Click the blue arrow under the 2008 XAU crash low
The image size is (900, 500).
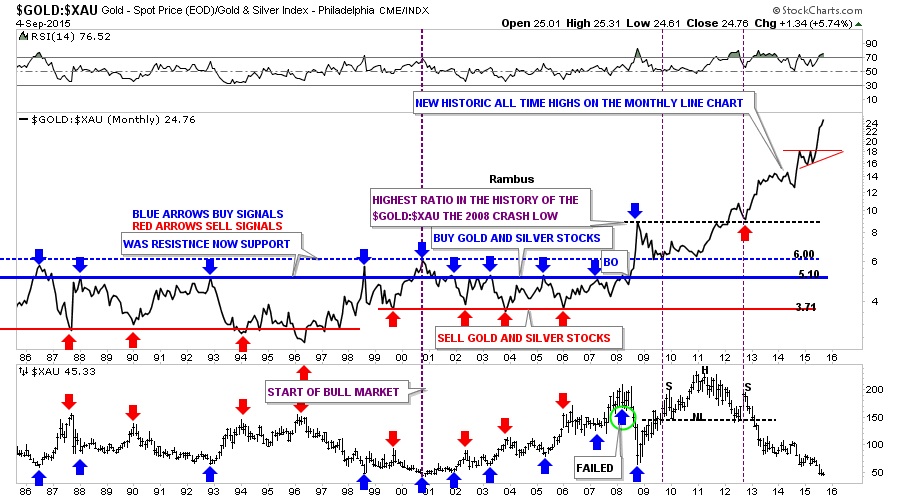coord(637,474)
